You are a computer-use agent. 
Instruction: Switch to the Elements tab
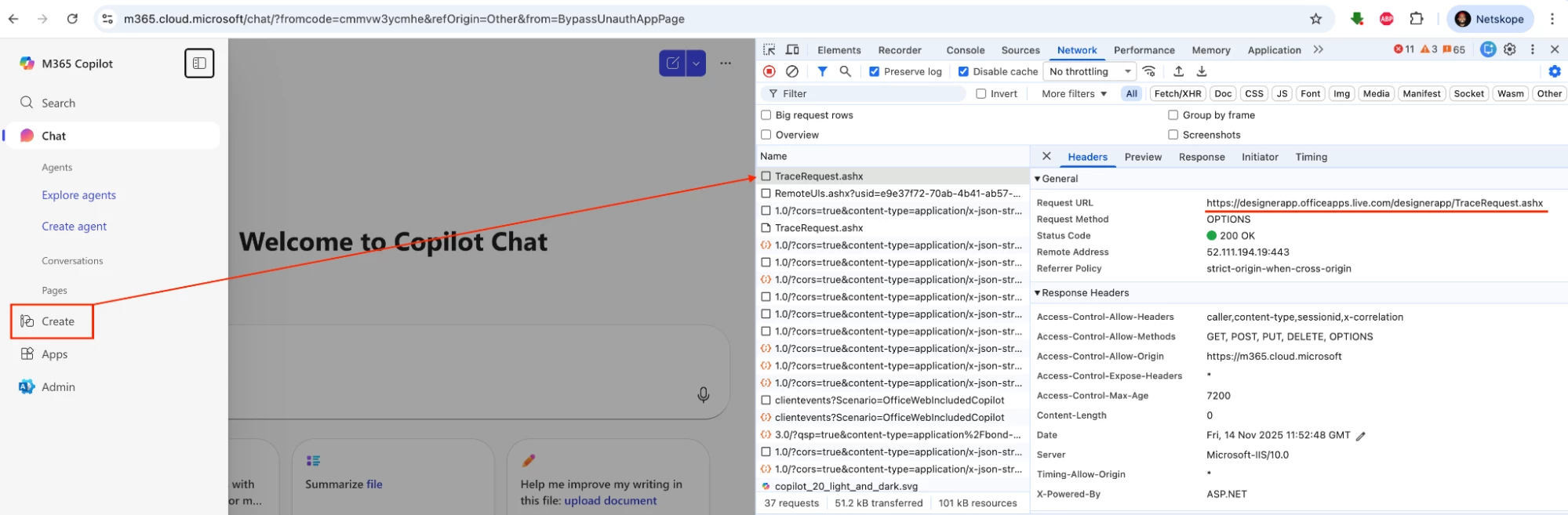pos(839,50)
